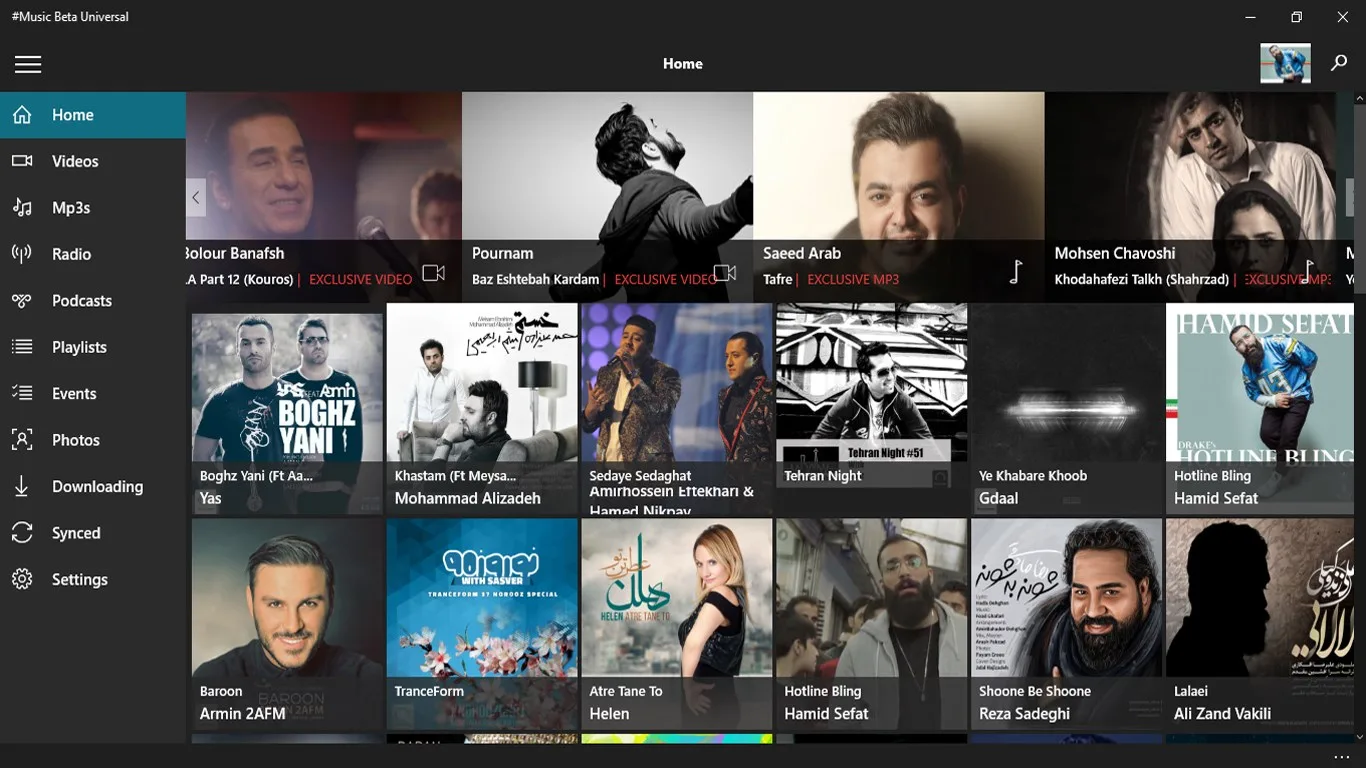Open Hotline Bling street-photo tile
Viewport: 1366px width, 768px height.
pyautogui.click(x=872, y=623)
